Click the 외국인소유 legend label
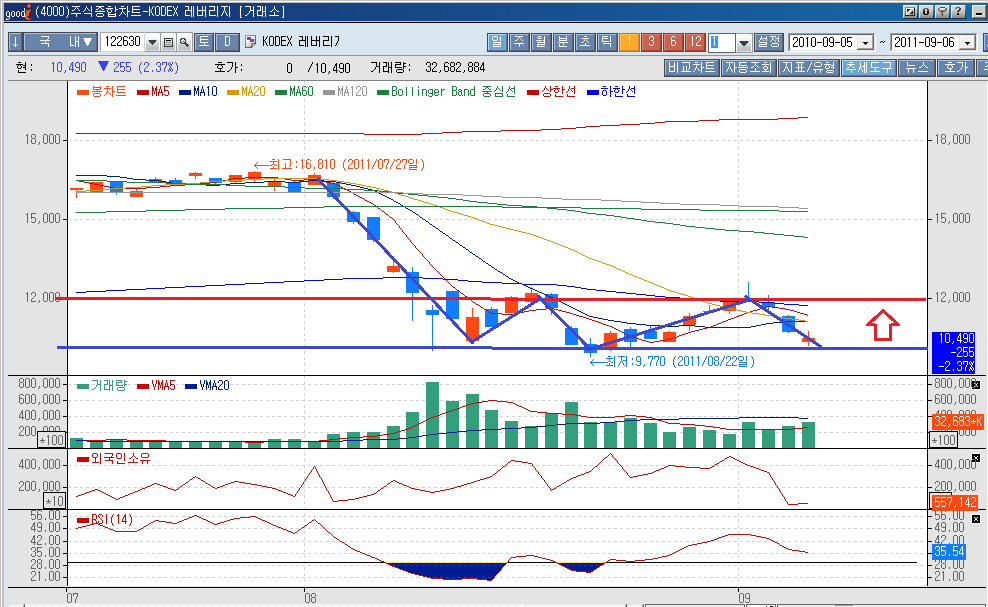The width and height of the screenshot is (988, 607). [x=120, y=459]
